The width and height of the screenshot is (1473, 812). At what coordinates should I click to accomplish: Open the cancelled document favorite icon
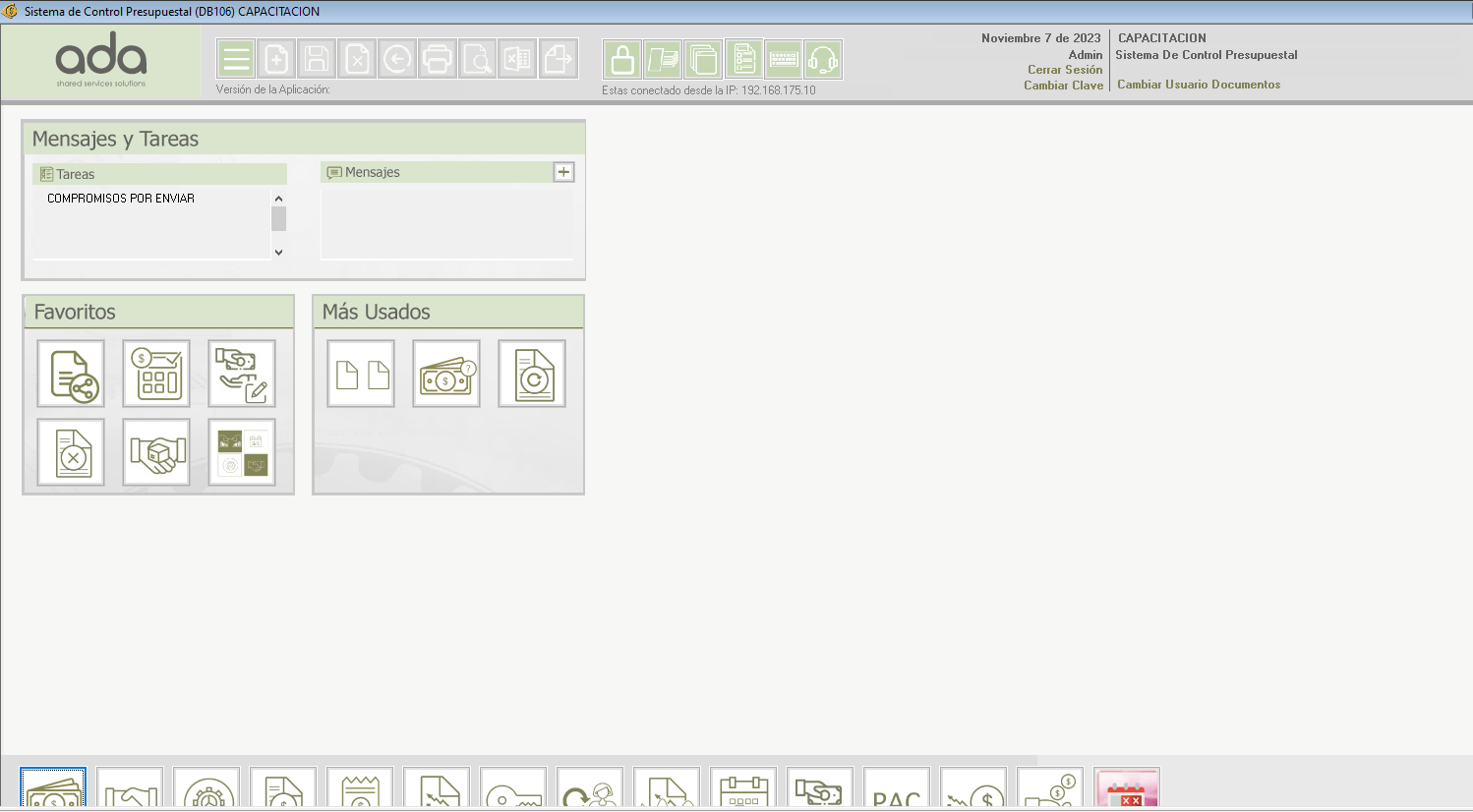71,452
